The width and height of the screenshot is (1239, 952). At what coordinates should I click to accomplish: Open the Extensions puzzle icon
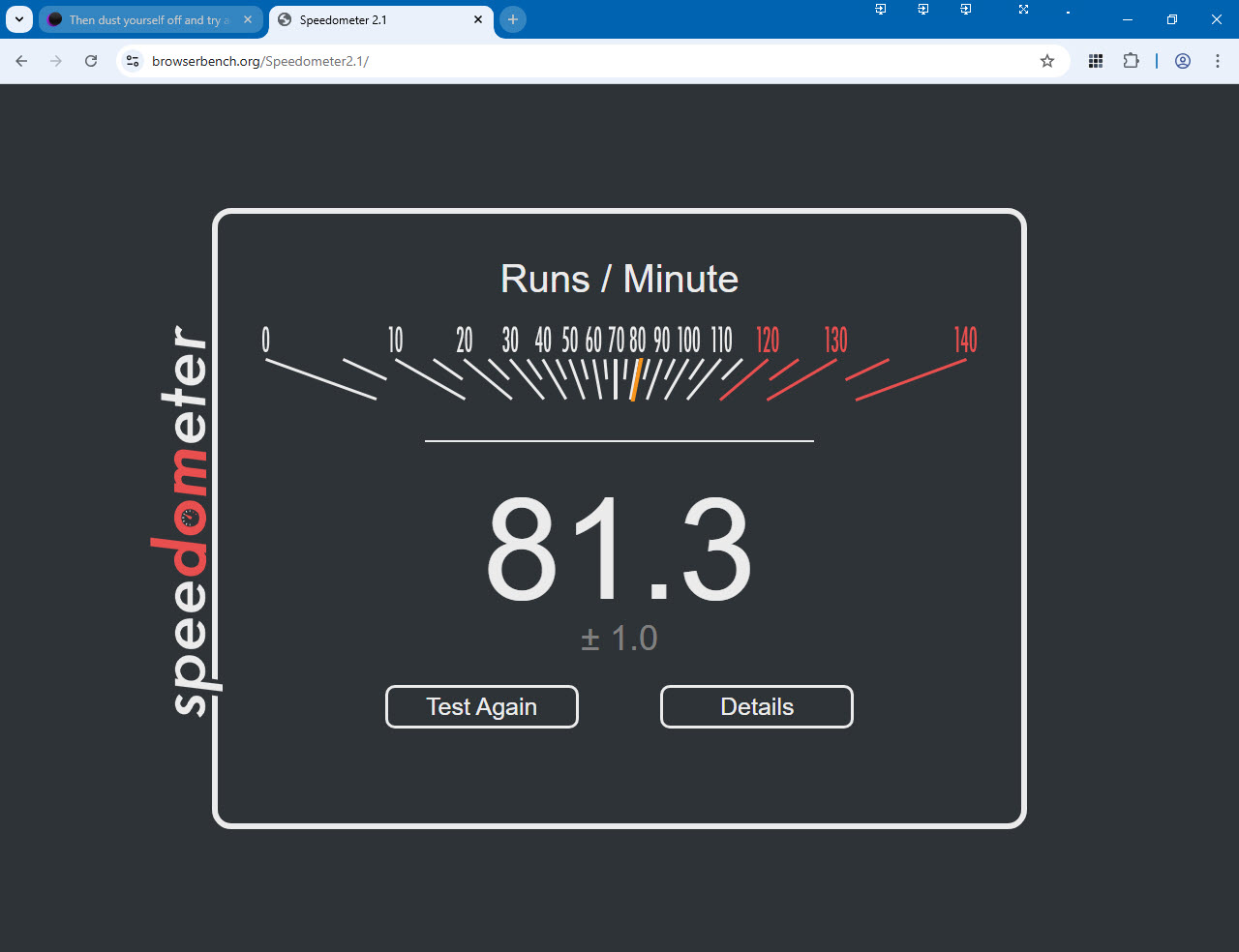pyautogui.click(x=1131, y=61)
